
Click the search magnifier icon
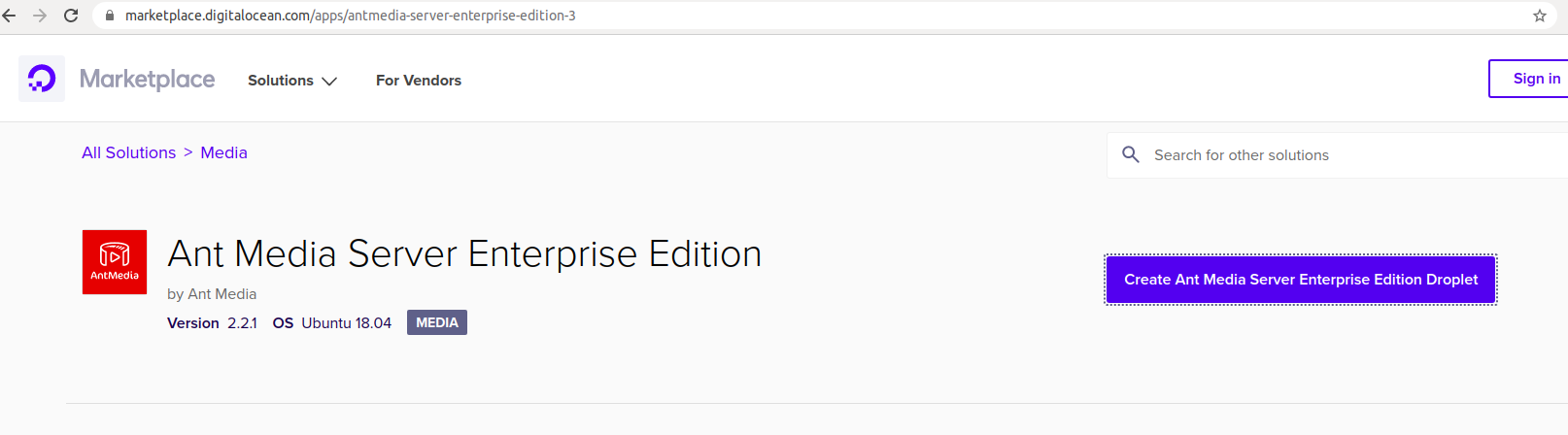coord(1131,154)
